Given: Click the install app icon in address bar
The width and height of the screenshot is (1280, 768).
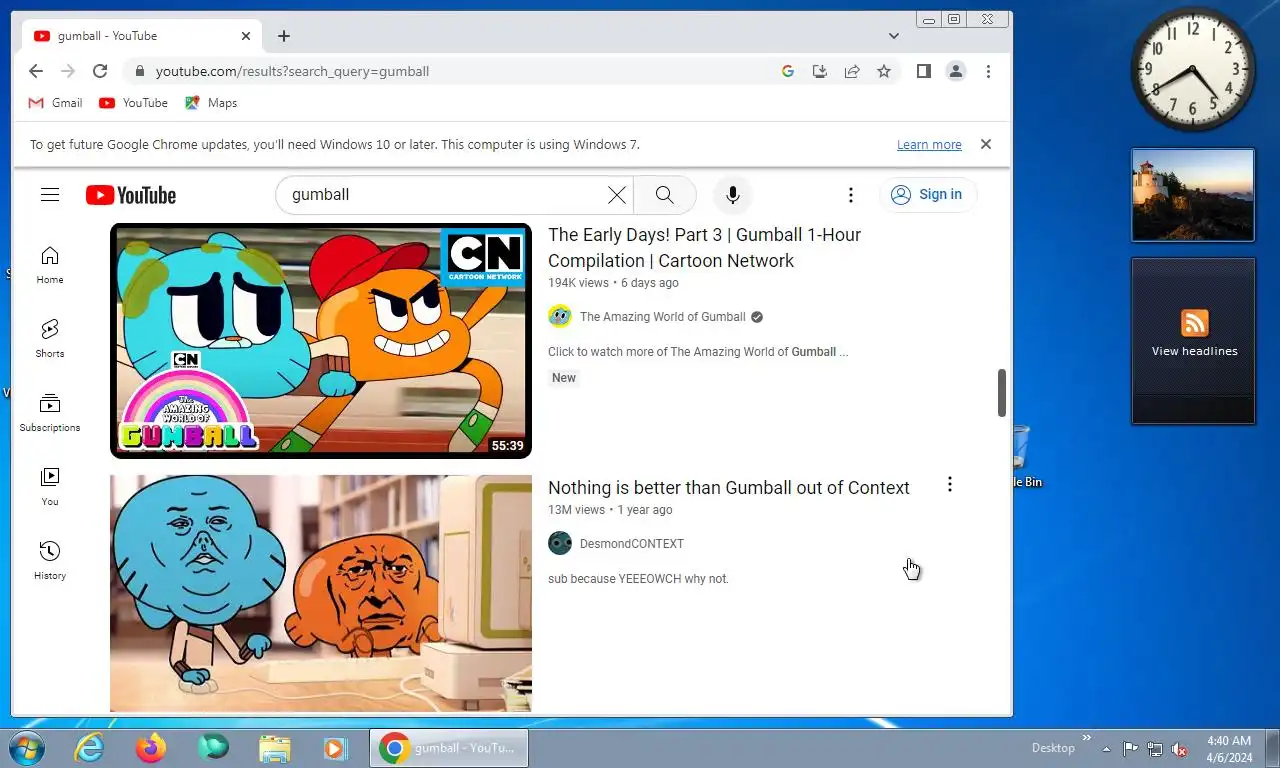Looking at the screenshot, I should (820, 71).
